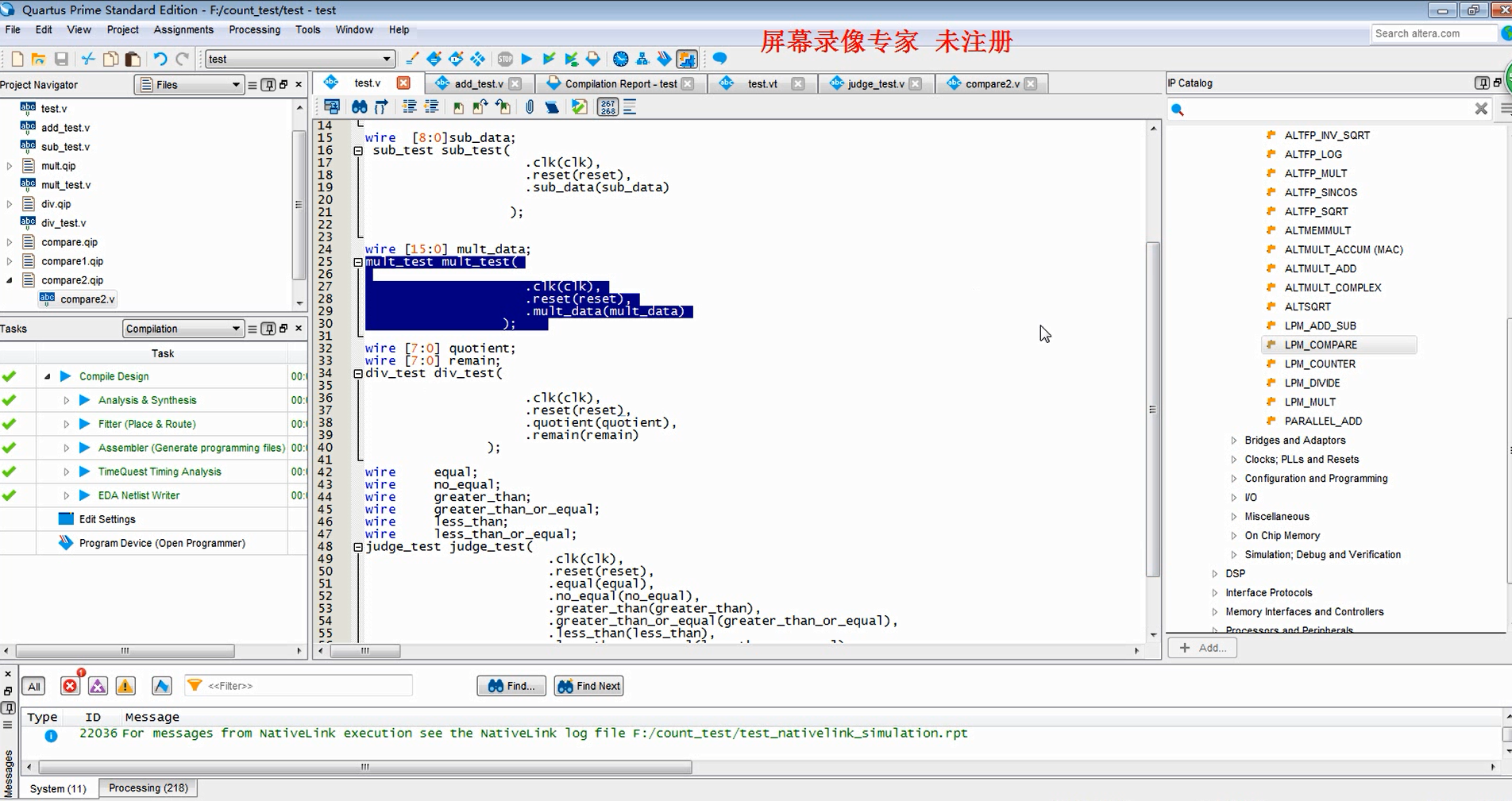Select div_test.v in the Project Navigator
The width and height of the screenshot is (1512, 801).
click(64, 223)
